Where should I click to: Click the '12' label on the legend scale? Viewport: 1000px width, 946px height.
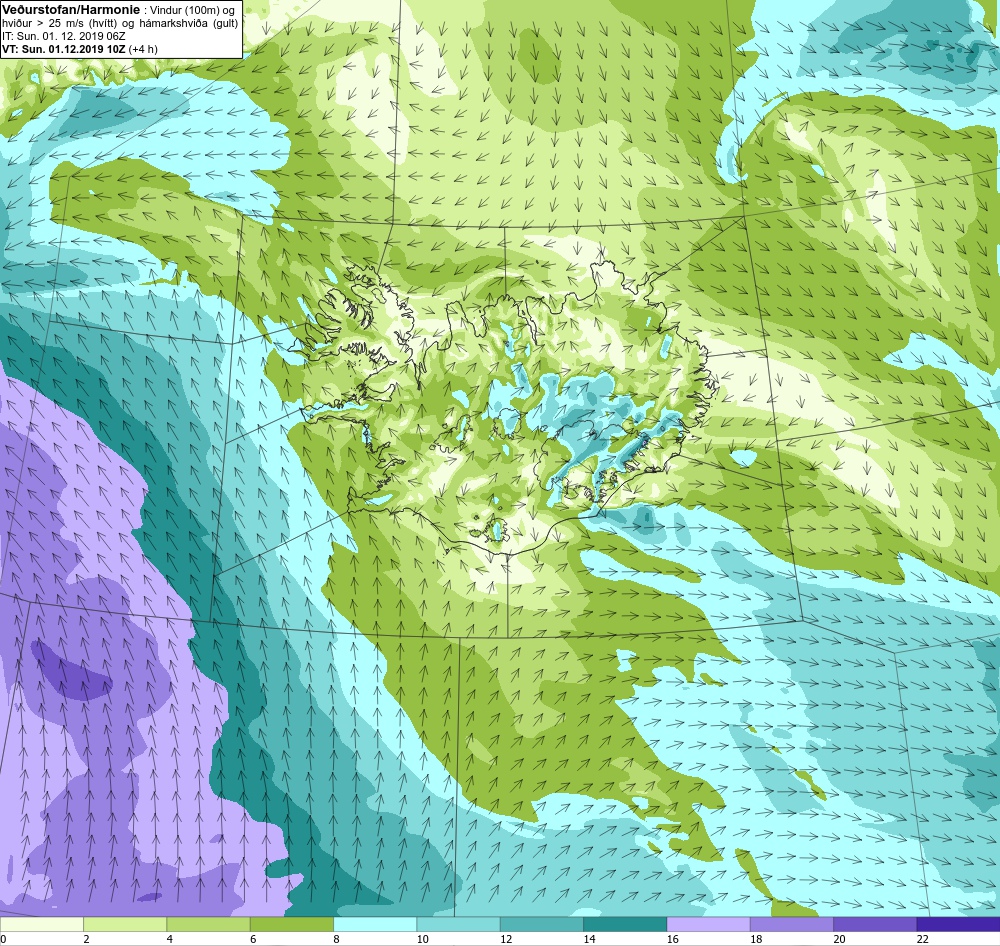click(506, 938)
